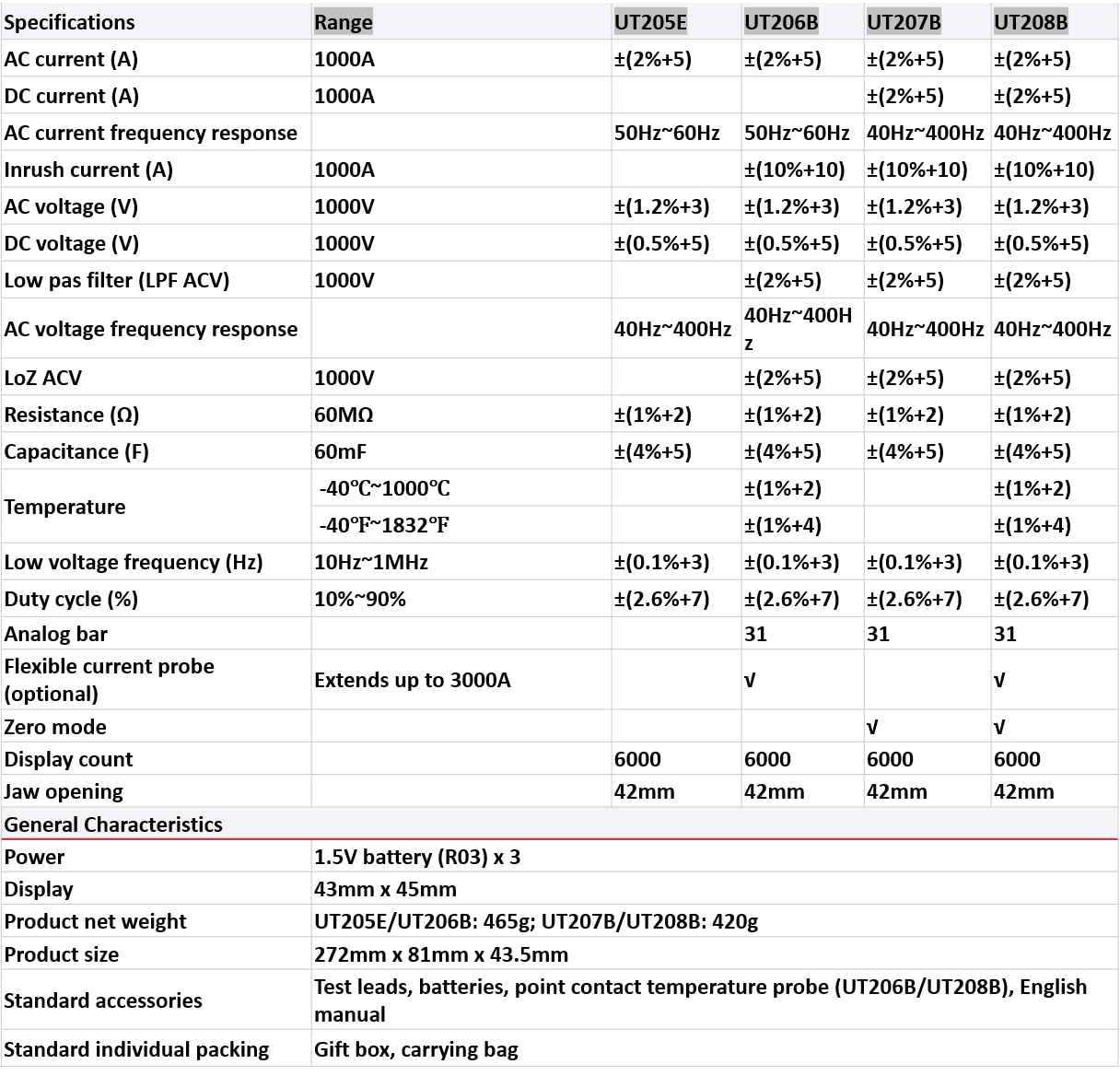1120x1076 pixels.
Task: Select the Power row label
Action: 34,857
